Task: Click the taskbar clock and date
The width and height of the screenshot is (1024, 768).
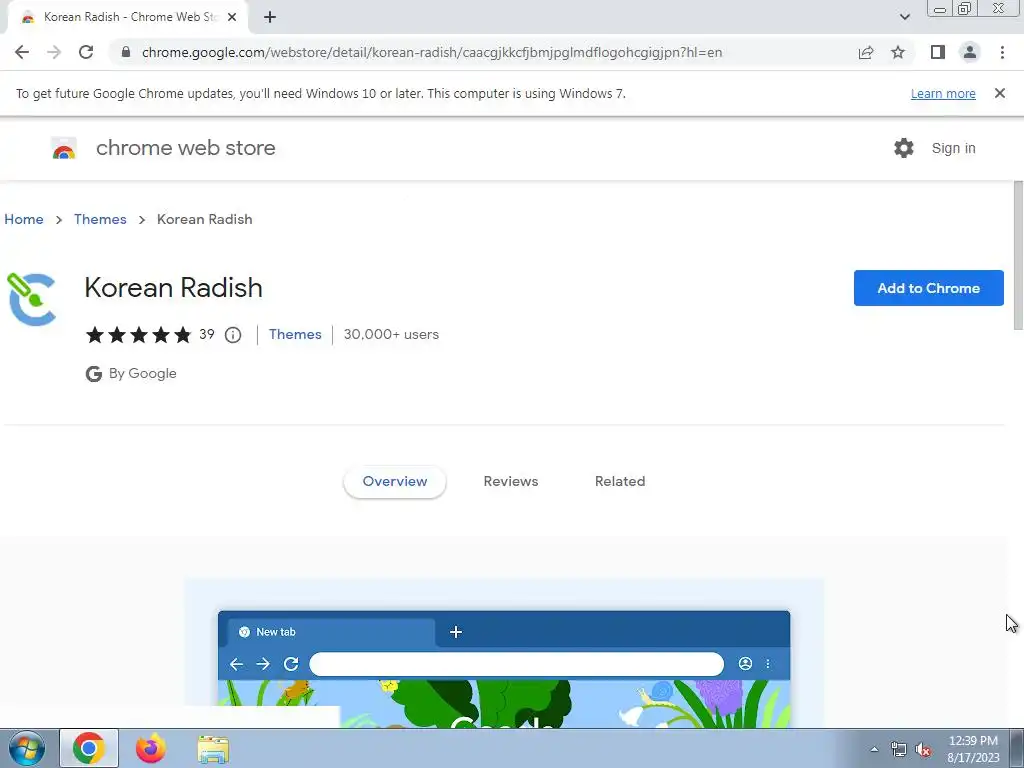Action: tap(973, 749)
